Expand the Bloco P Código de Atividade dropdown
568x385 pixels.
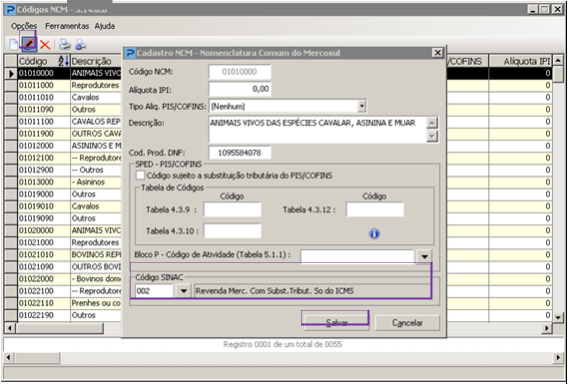click(424, 256)
